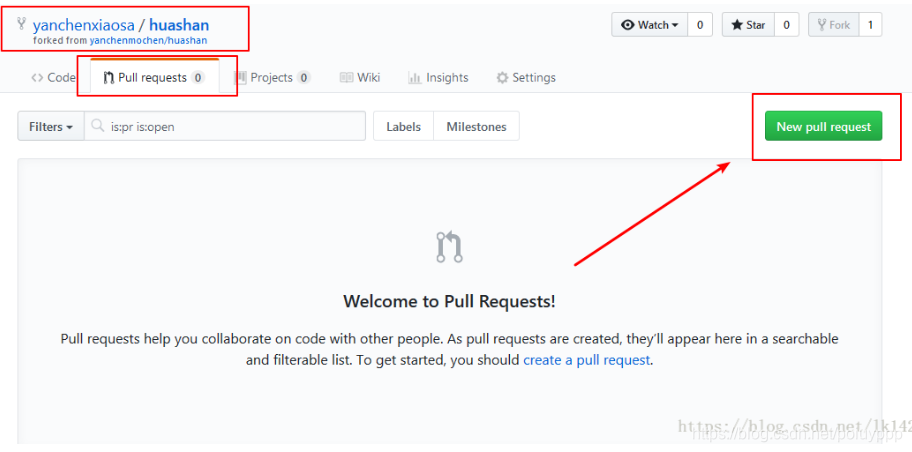
Task: Focus the is:pr is:open search field
Action: (x=225, y=126)
